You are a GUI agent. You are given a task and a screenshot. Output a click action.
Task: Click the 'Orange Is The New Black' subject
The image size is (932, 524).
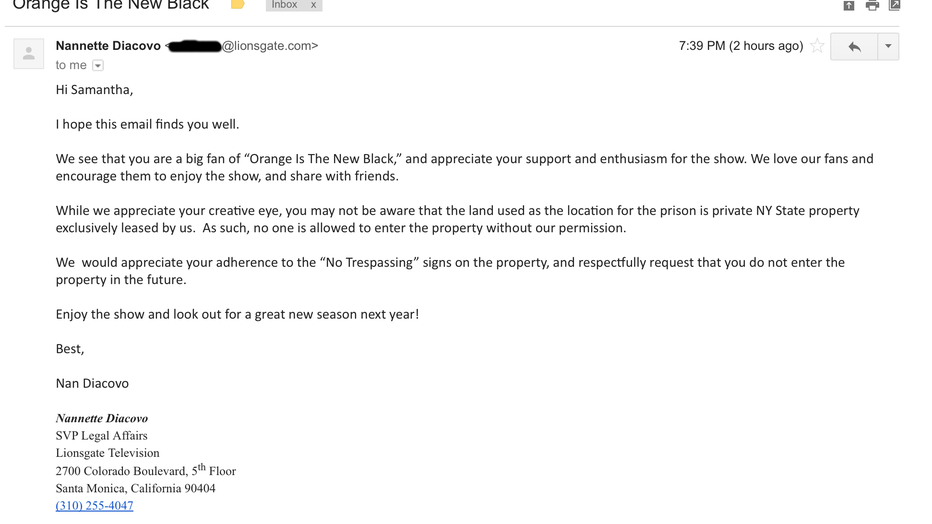(111, 5)
